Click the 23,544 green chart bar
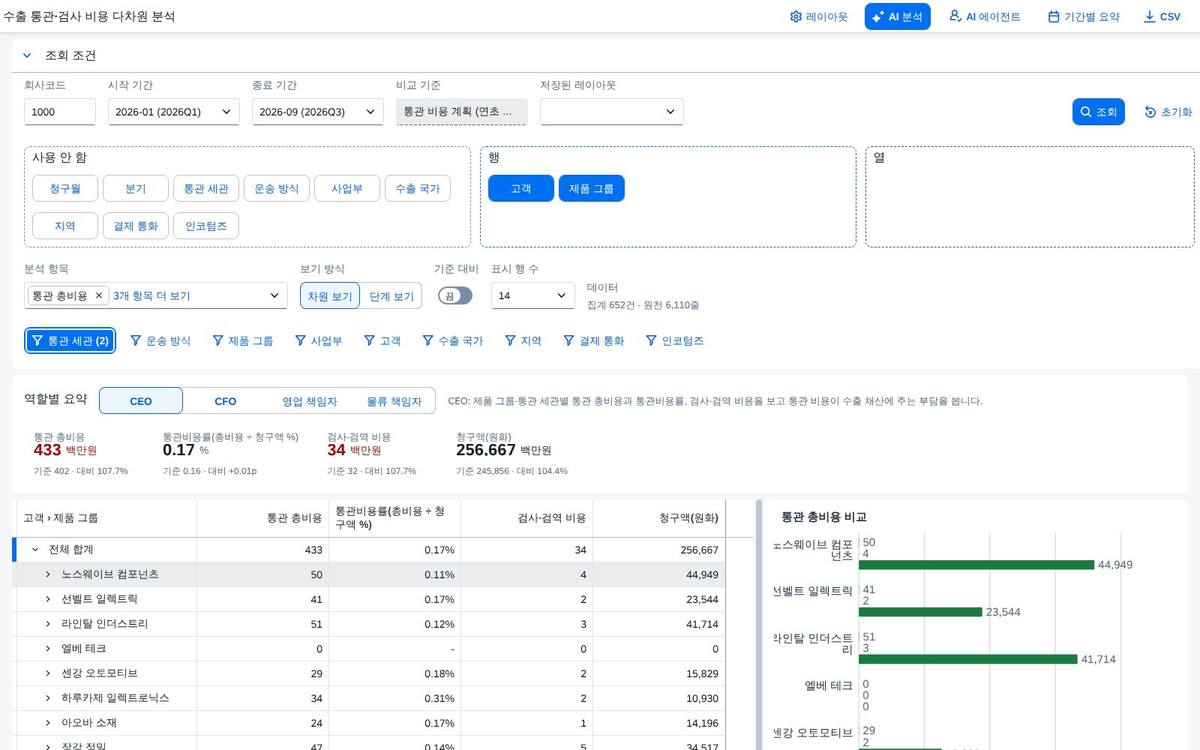The image size is (1200, 750). pyautogui.click(x=922, y=612)
